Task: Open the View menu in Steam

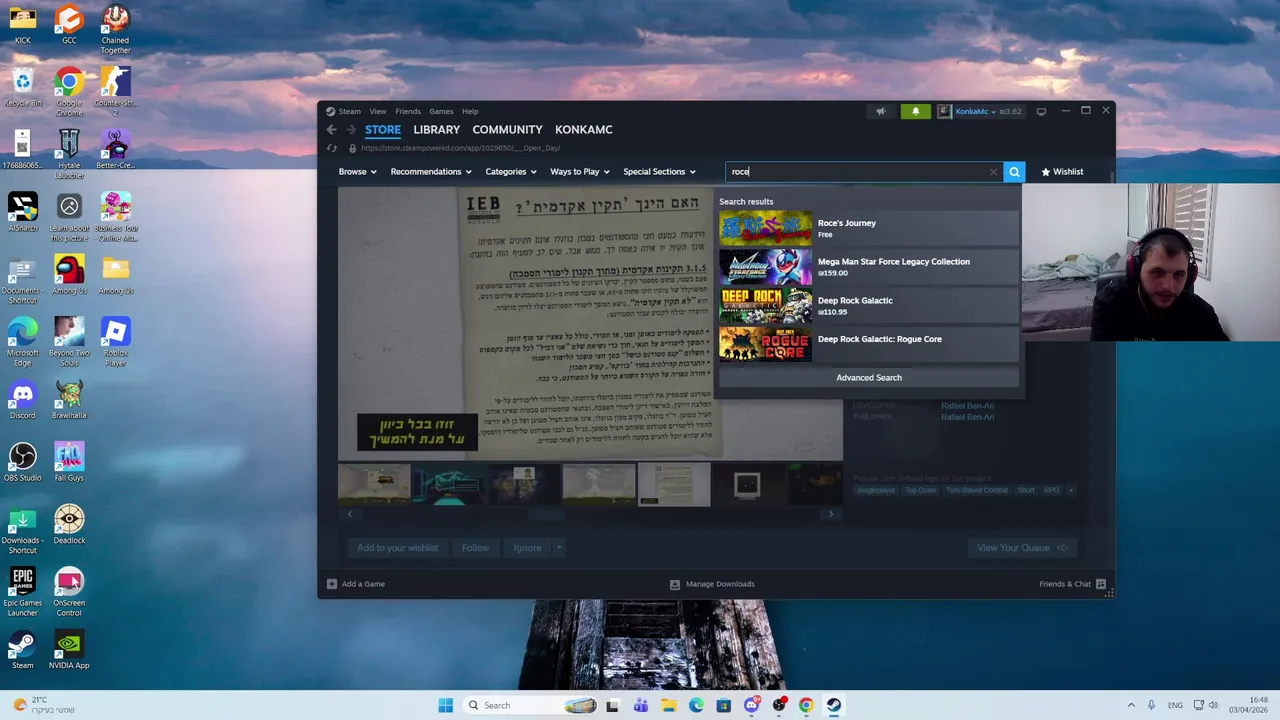Action: pyautogui.click(x=377, y=112)
